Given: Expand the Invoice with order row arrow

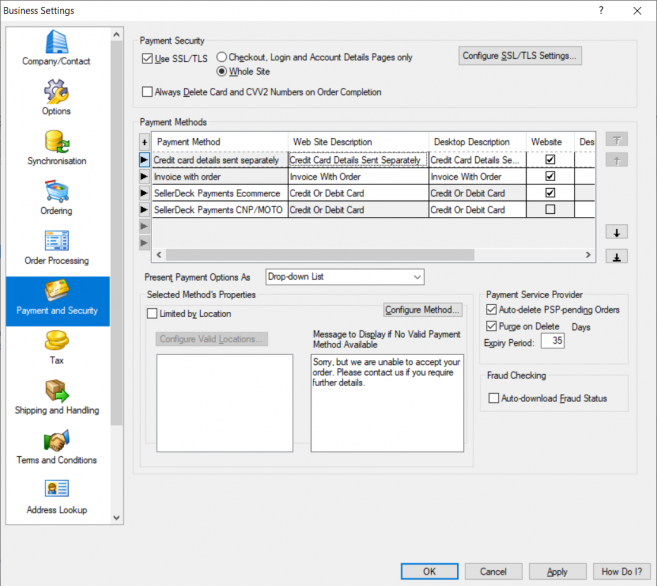Looking at the screenshot, I should (144, 177).
